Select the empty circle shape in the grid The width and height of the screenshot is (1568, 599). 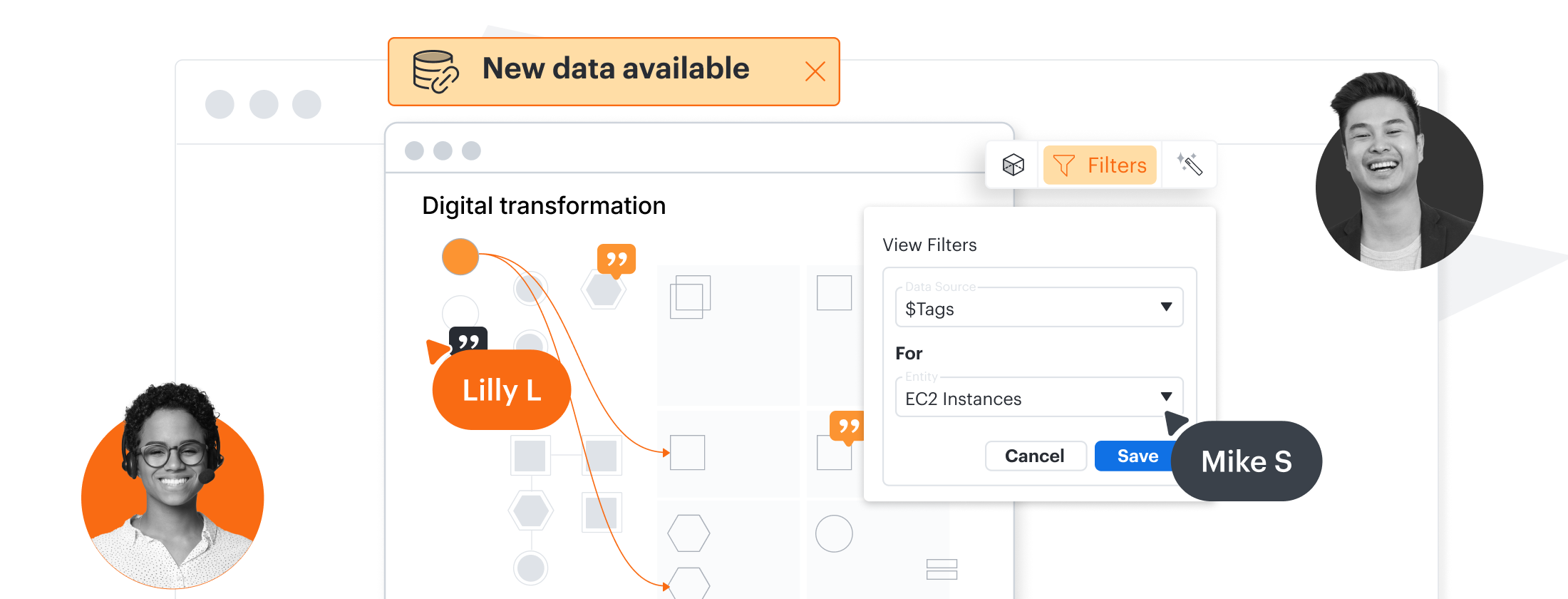834,533
